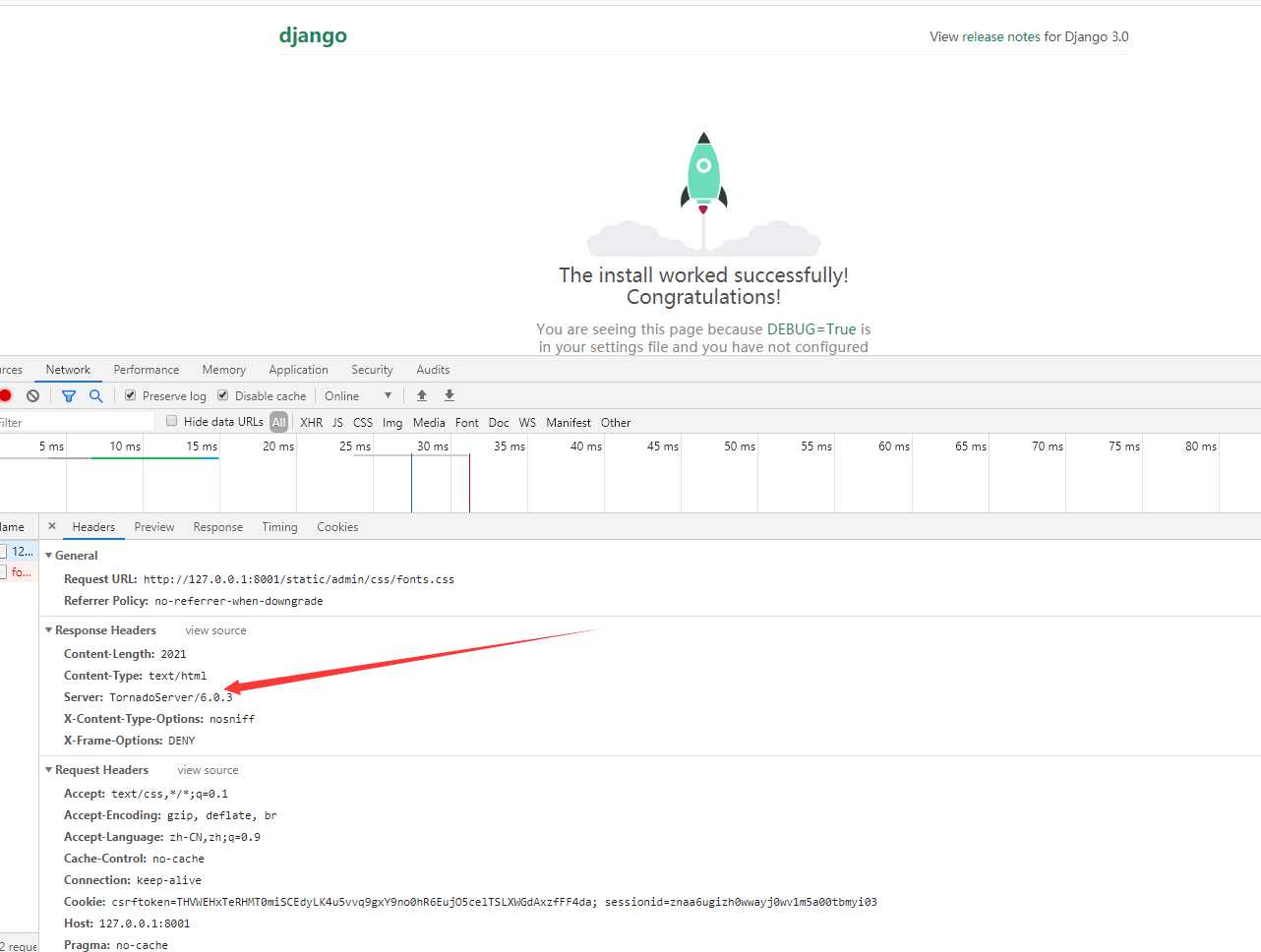Image resolution: width=1261 pixels, height=952 pixels.
Task: Switch to the Network panel tab
Action: tap(68, 370)
